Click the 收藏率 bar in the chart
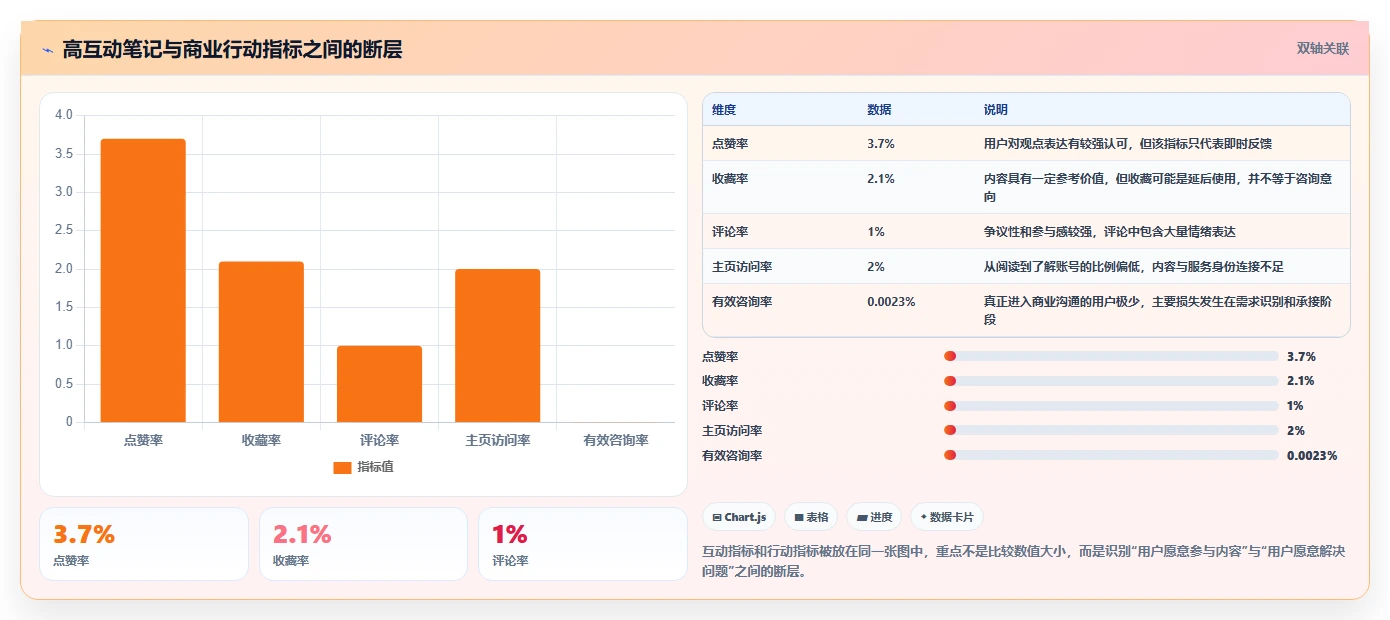 point(261,342)
